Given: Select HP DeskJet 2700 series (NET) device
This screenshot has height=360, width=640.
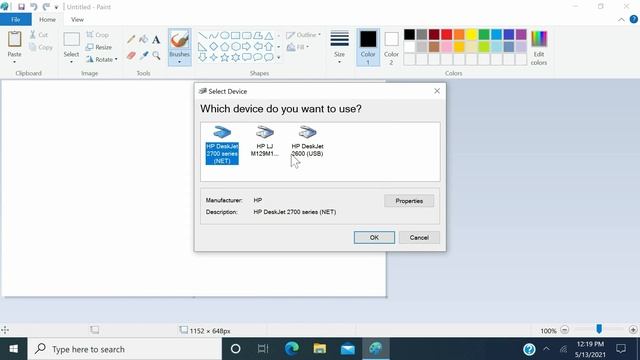Looking at the screenshot, I should [222, 145].
